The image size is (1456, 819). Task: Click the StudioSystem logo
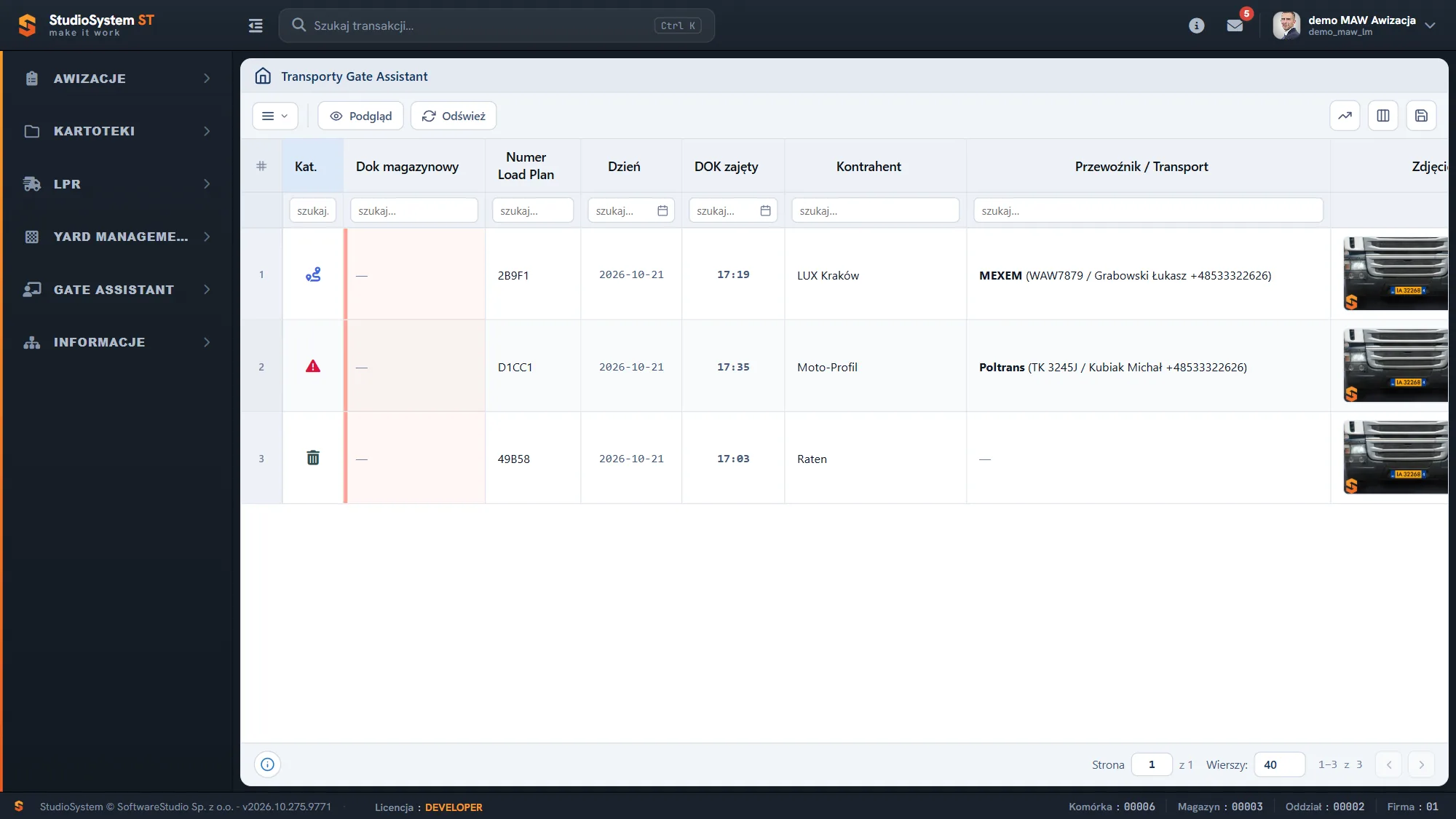(86, 25)
